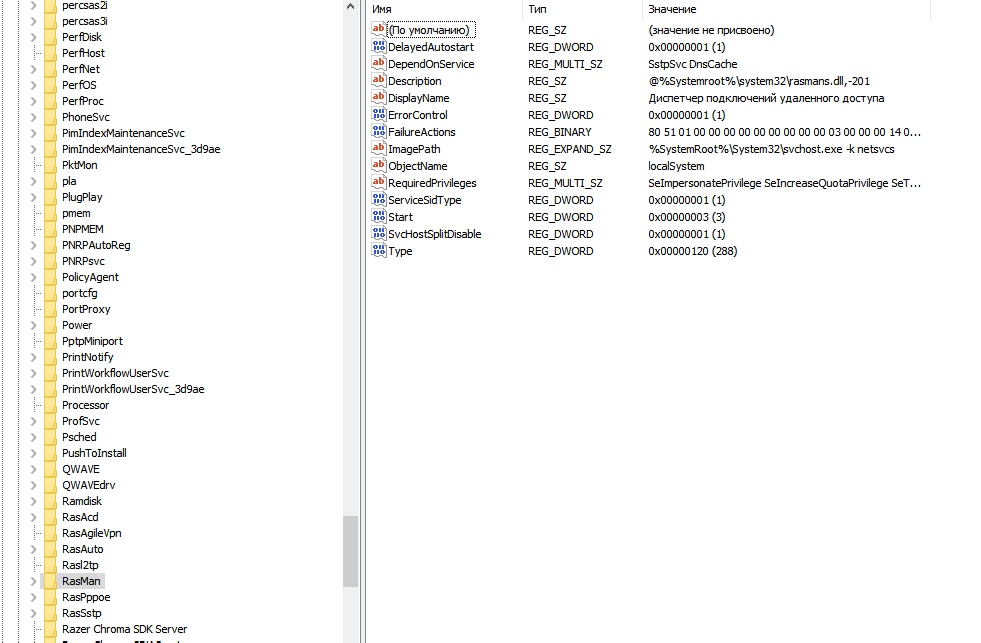Select the PNPMEM key
Viewport: 981px width, 643px height.
[x=83, y=229]
